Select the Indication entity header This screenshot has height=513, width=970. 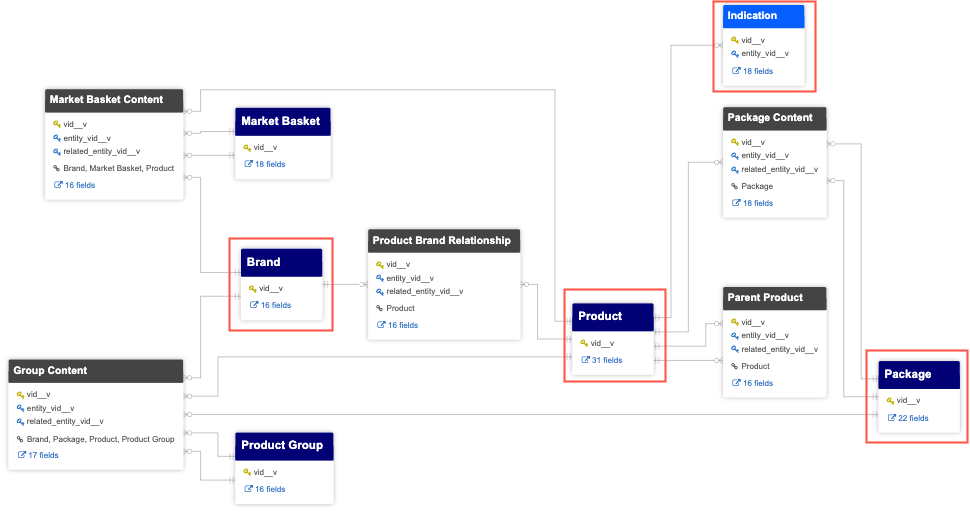(765, 16)
